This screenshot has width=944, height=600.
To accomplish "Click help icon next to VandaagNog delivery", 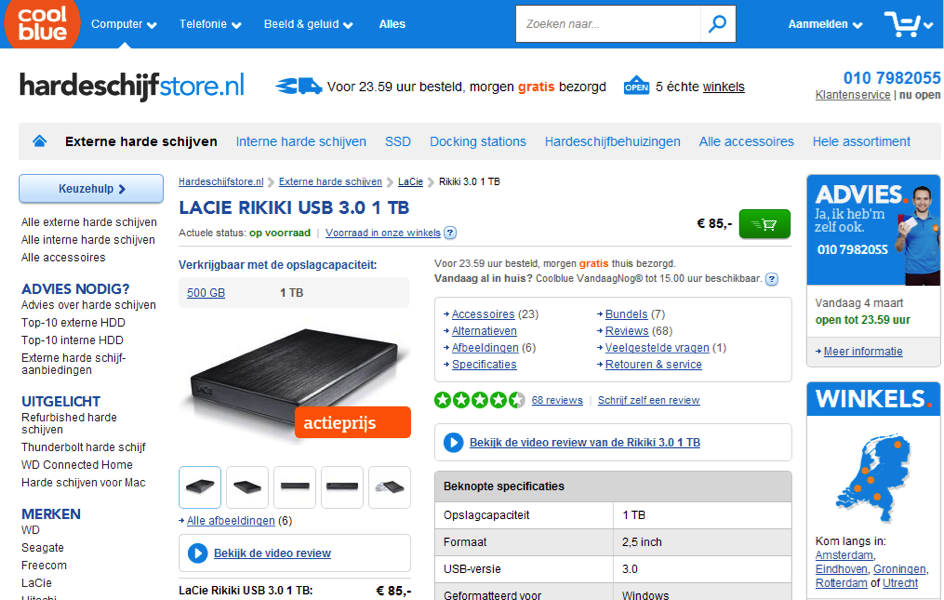I will coord(772,279).
